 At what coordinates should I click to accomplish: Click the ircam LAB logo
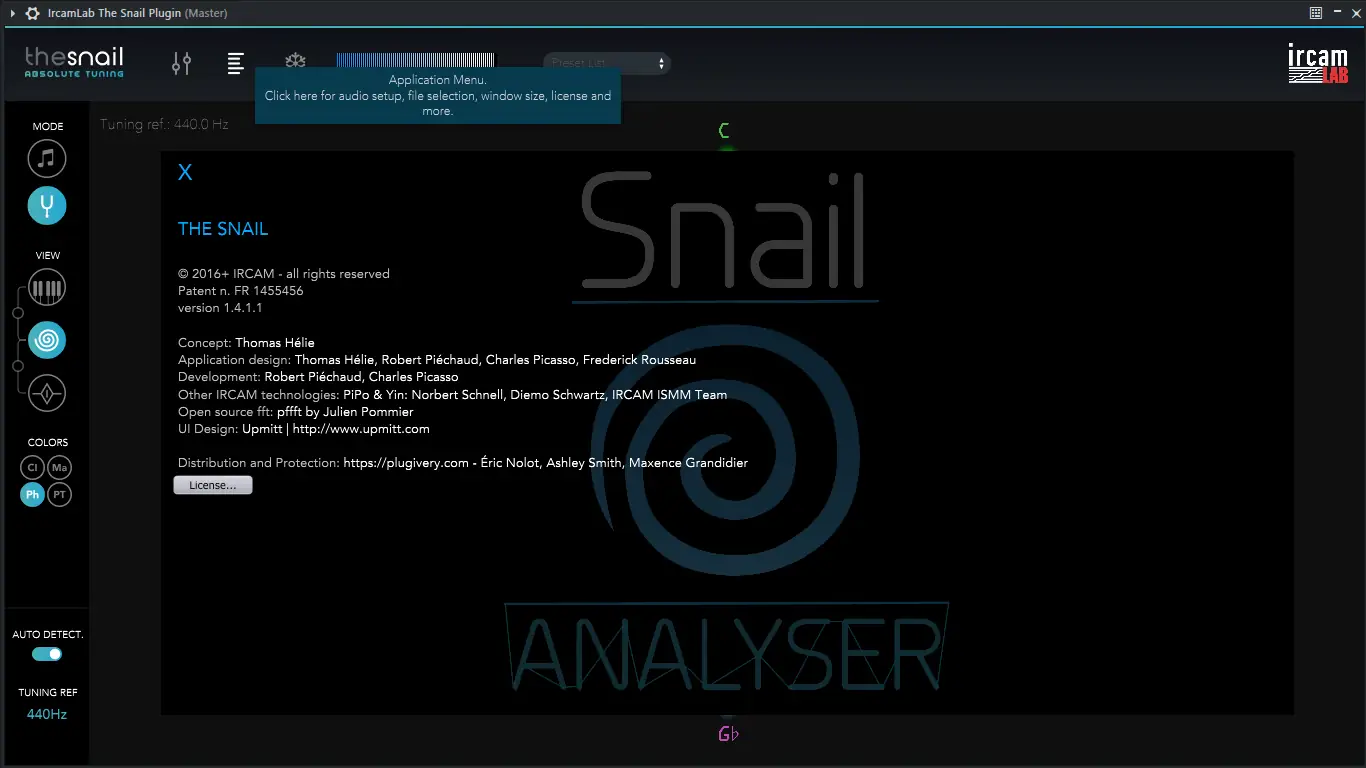1317,63
